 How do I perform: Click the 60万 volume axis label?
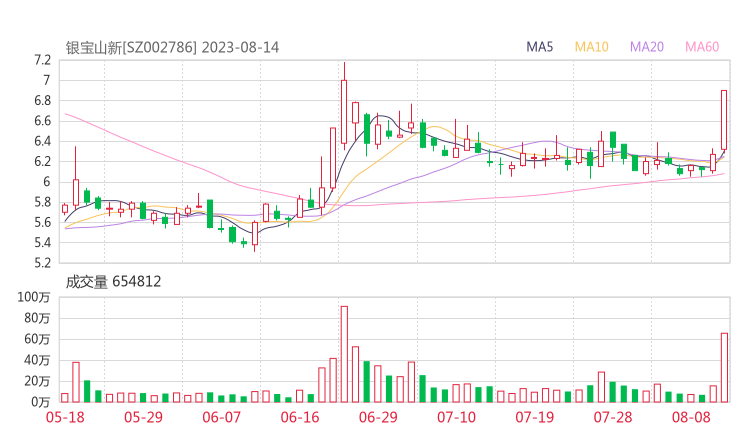point(37,339)
